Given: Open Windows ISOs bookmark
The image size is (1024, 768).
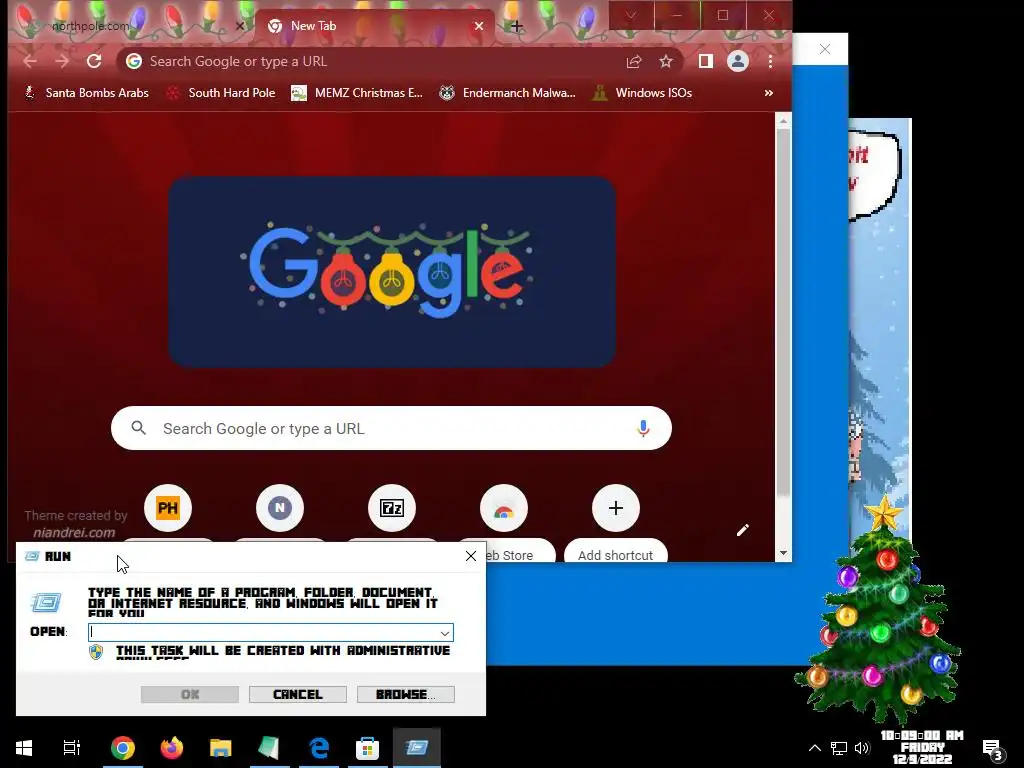Looking at the screenshot, I should coord(643,93).
